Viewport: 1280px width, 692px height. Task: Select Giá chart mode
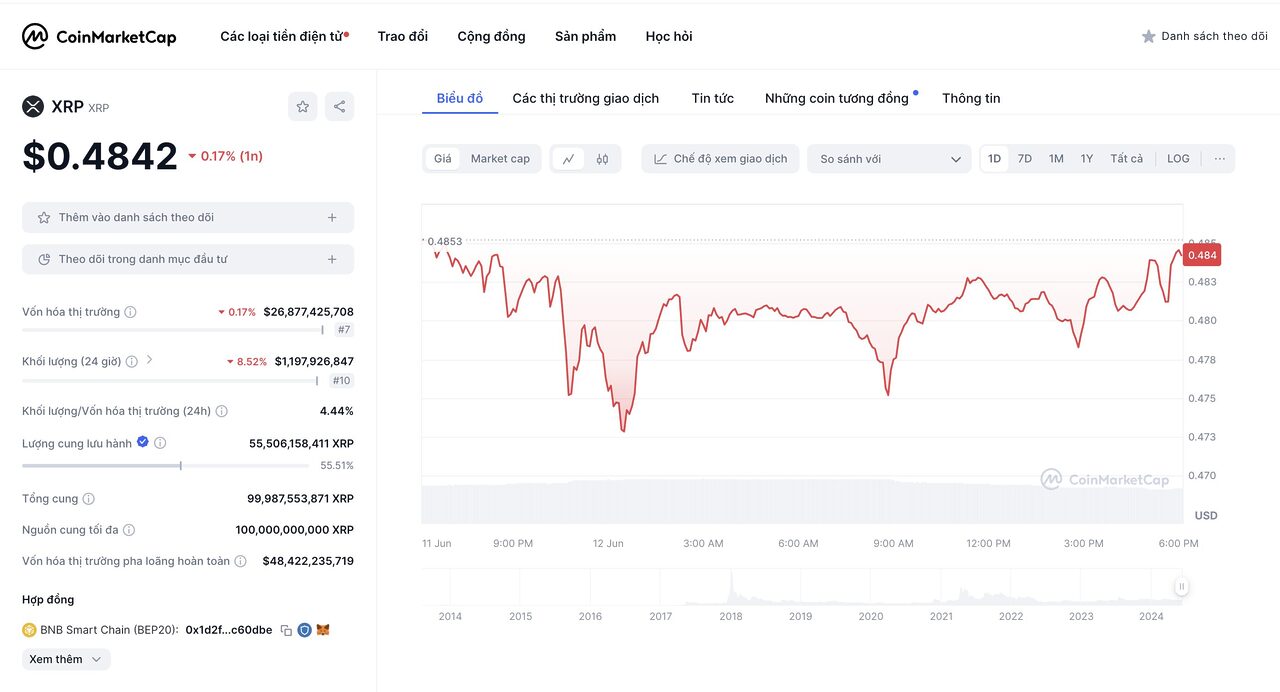click(442, 159)
